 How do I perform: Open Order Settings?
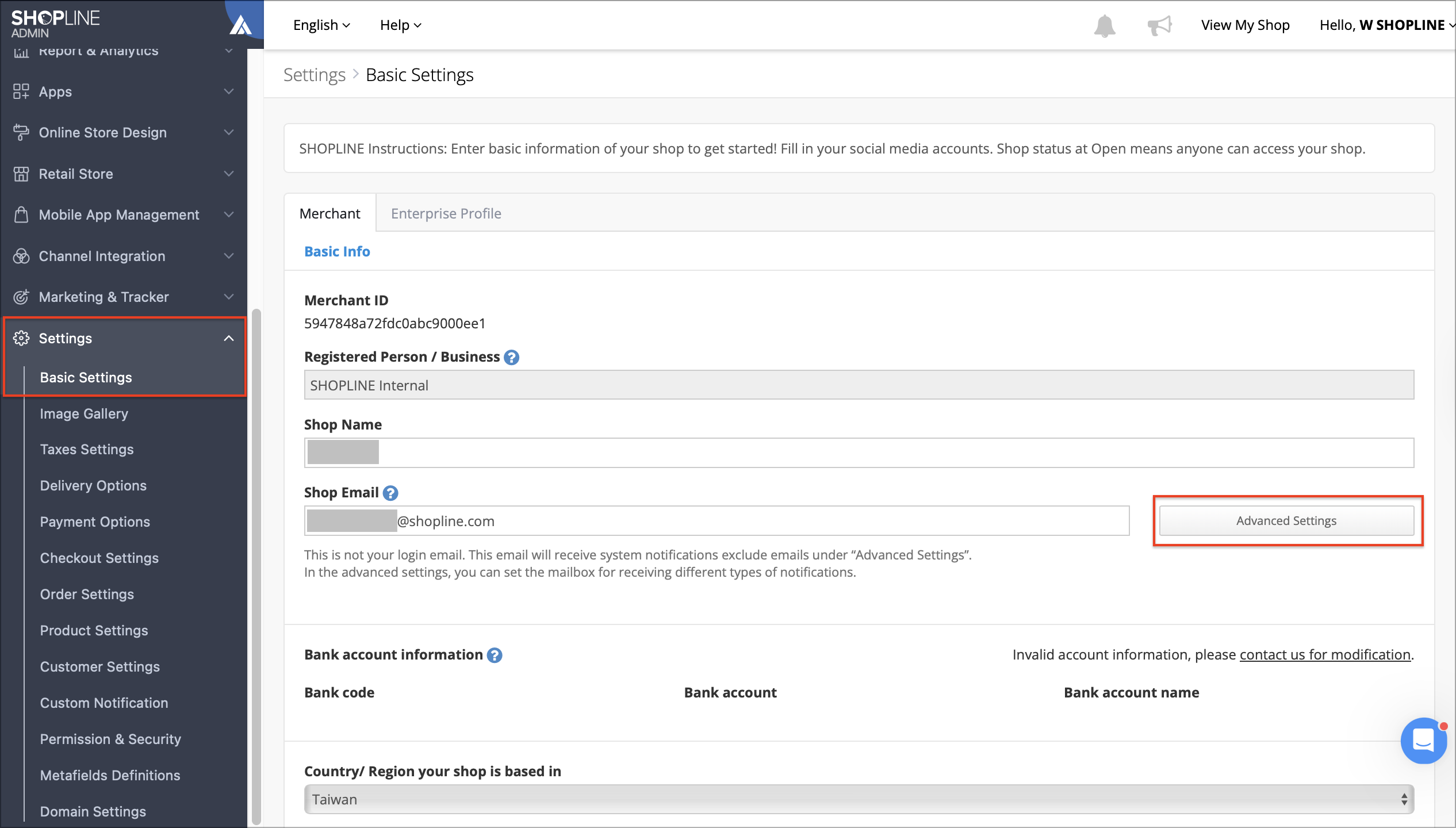point(87,594)
